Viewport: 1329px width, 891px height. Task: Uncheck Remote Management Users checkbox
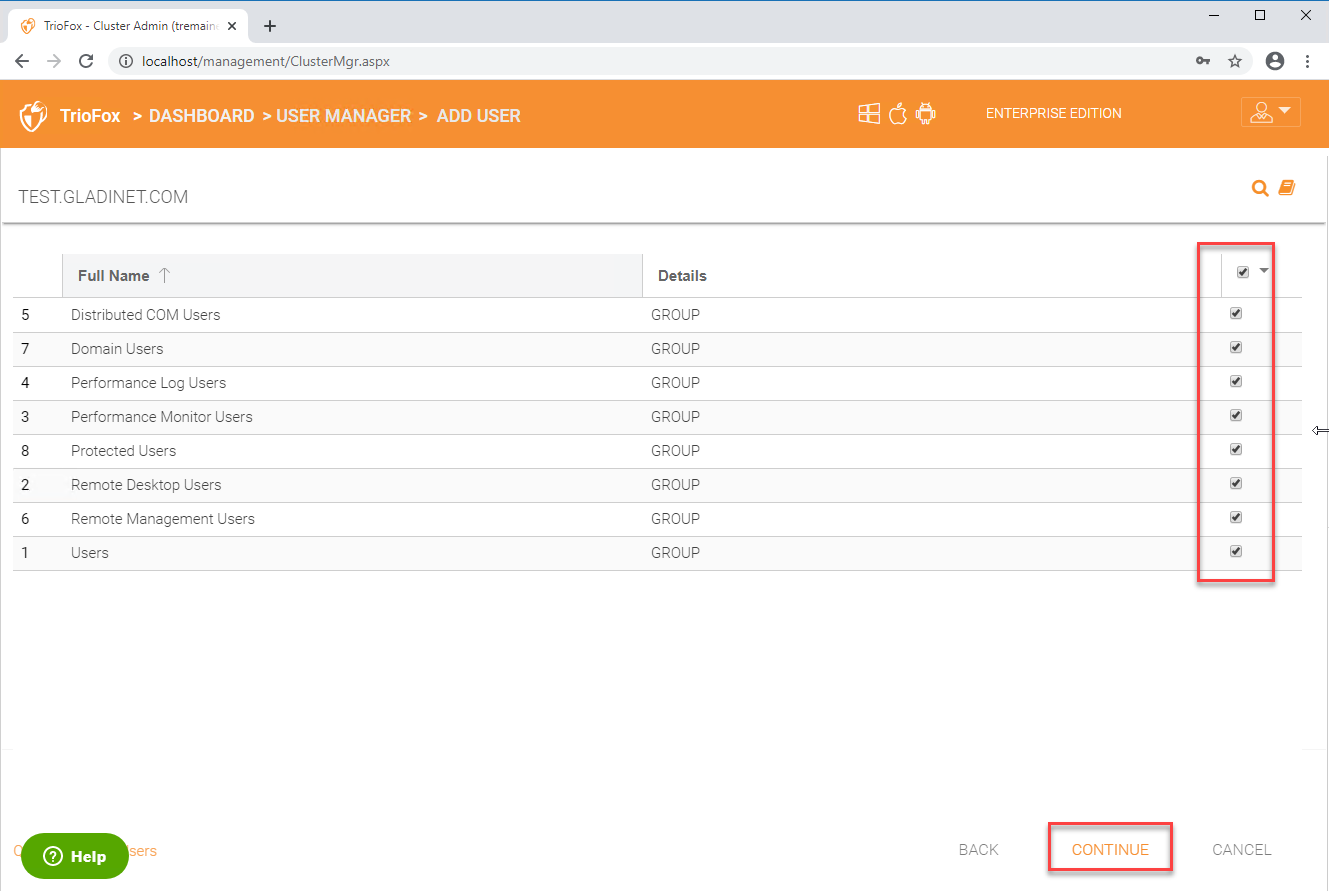tap(1236, 517)
